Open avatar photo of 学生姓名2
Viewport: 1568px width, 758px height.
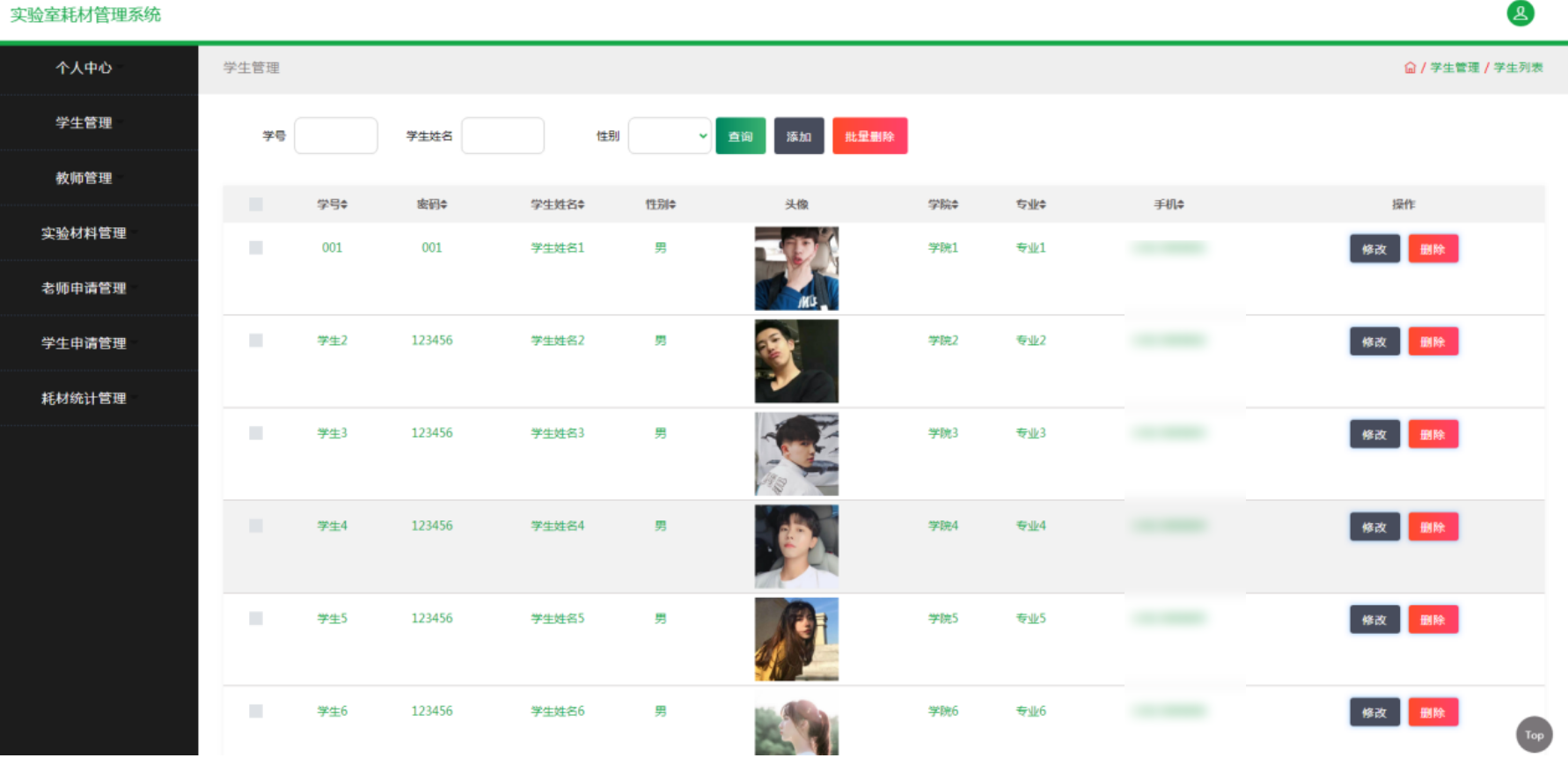tap(796, 361)
